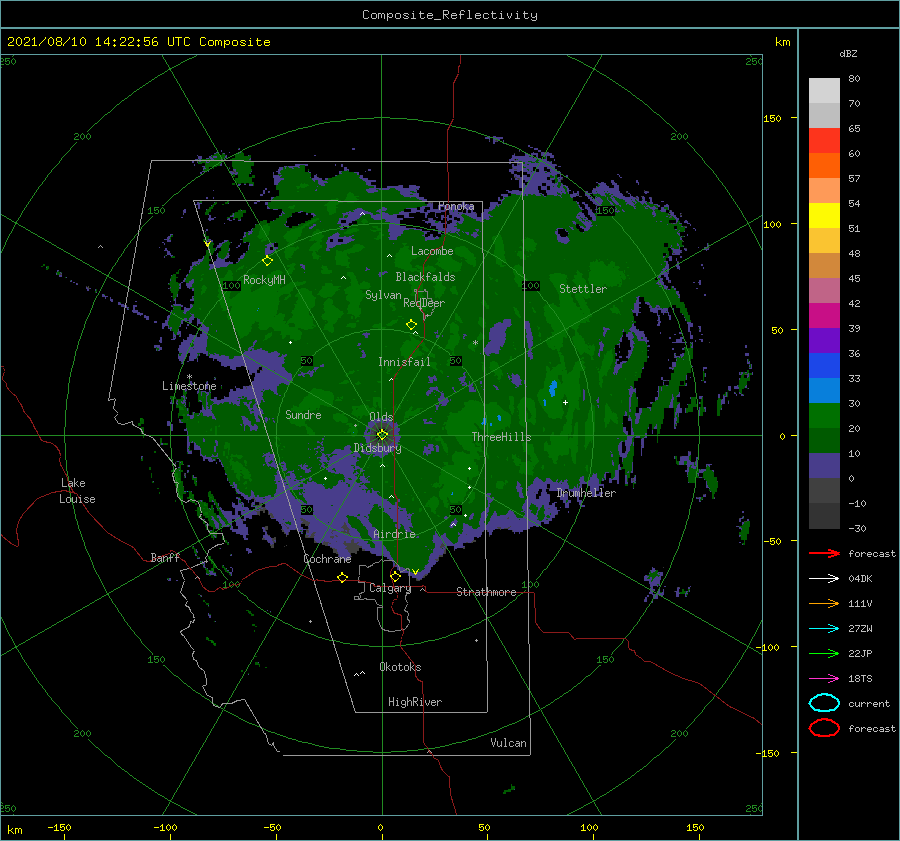
Task: Click the Olds town label
Action: point(381,417)
